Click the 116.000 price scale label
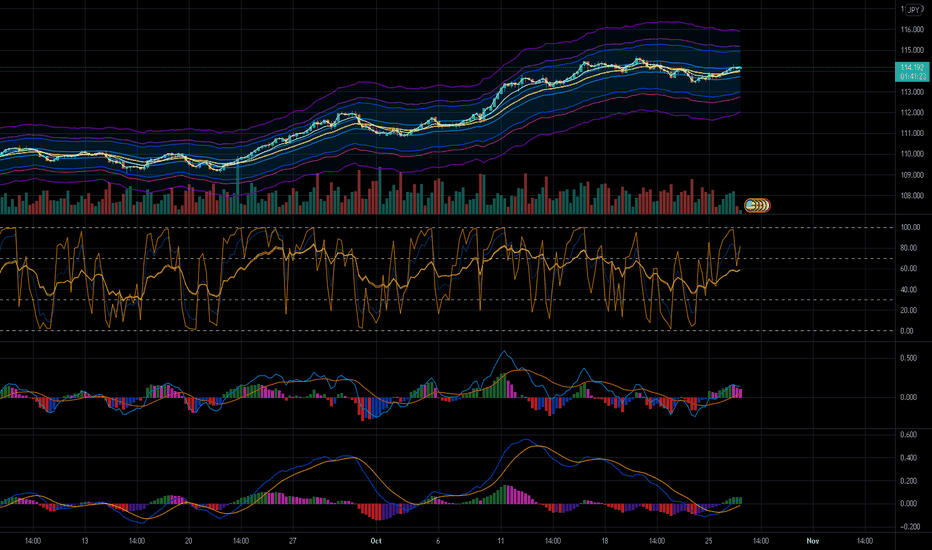The image size is (932, 550). tap(912, 30)
